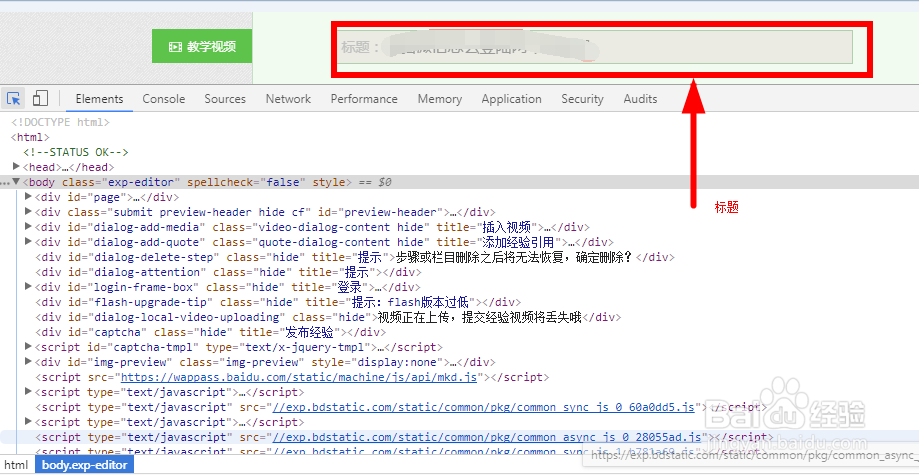Collapse the body exp-editor node
Viewport: 919px width, 475px height.
tap(16, 182)
